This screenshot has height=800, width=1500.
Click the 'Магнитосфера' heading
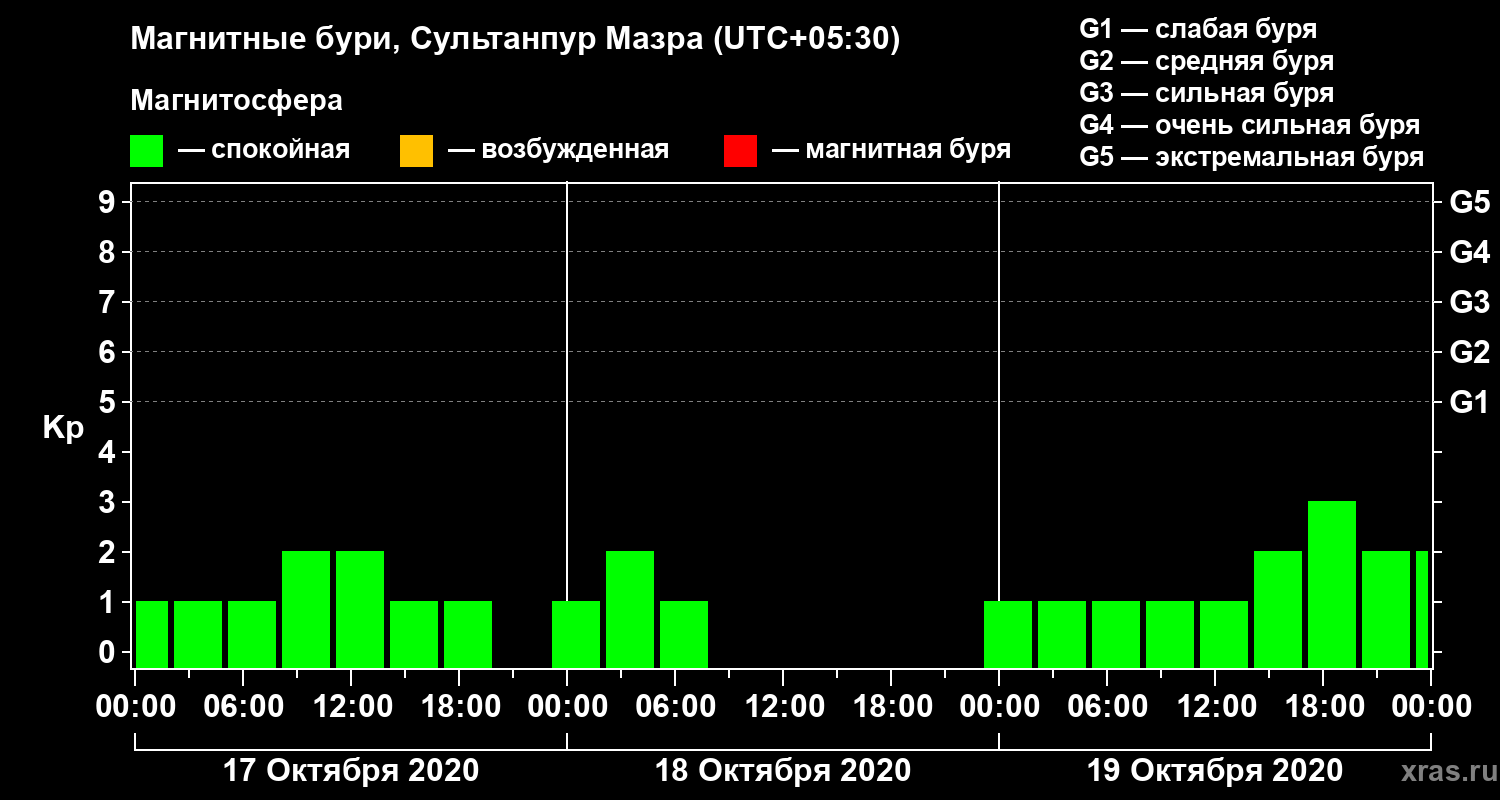coord(236,101)
